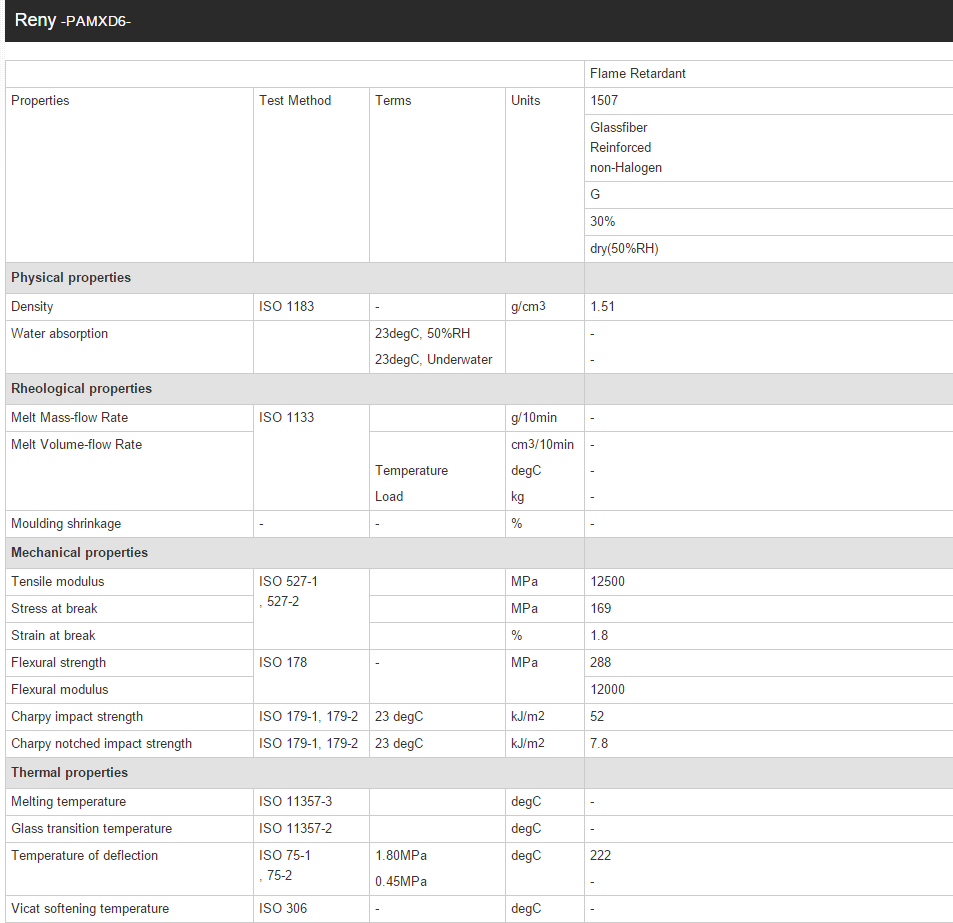Click density value 1.51

coord(602,306)
